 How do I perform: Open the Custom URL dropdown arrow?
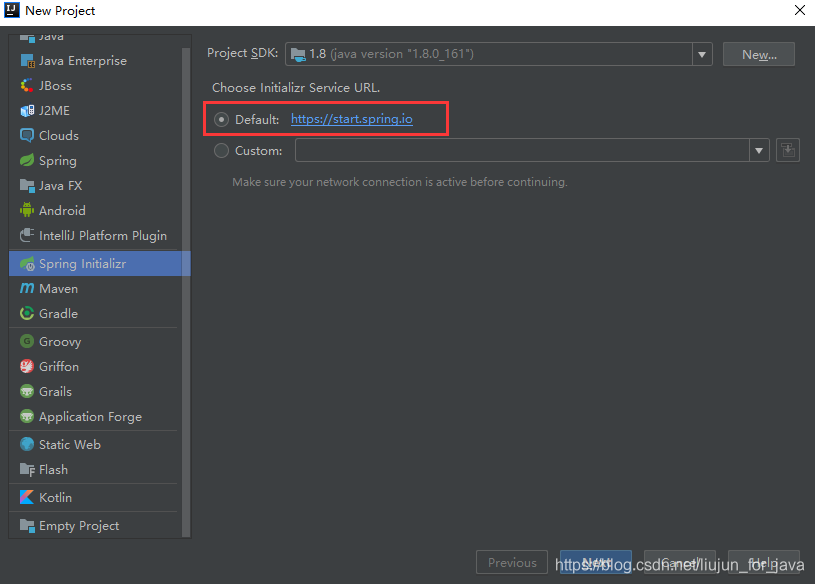(759, 151)
